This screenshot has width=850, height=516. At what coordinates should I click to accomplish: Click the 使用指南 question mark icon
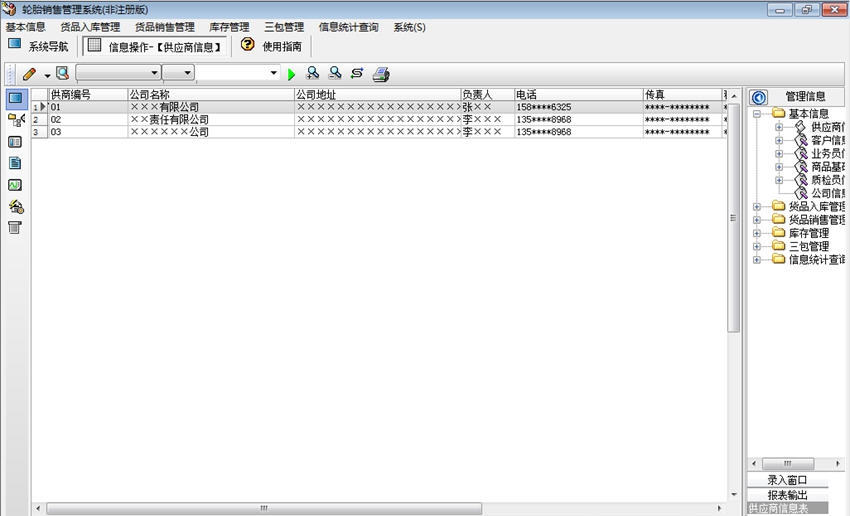pyautogui.click(x=248, y=44)
